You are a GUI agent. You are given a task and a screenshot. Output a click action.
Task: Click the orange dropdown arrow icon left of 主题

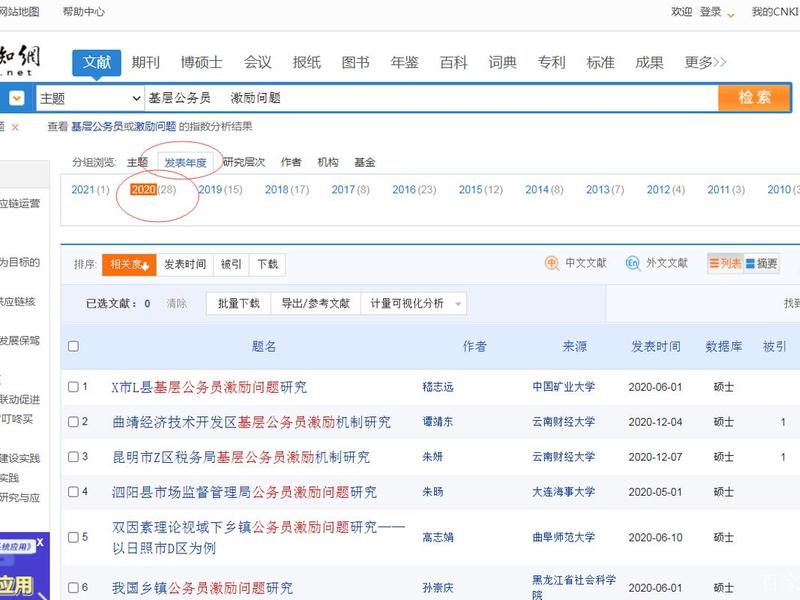(x=17, y=98)
